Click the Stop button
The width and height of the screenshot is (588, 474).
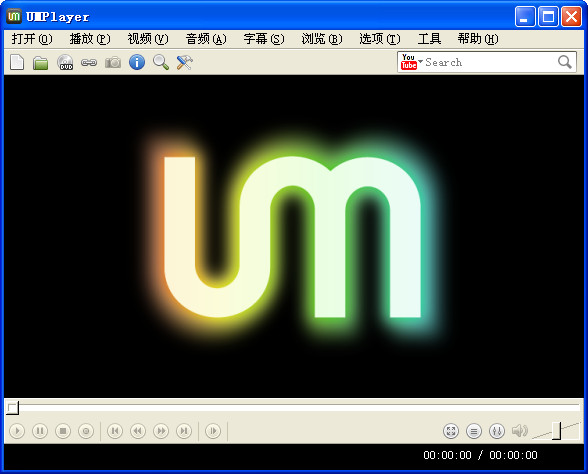[63, 431]
